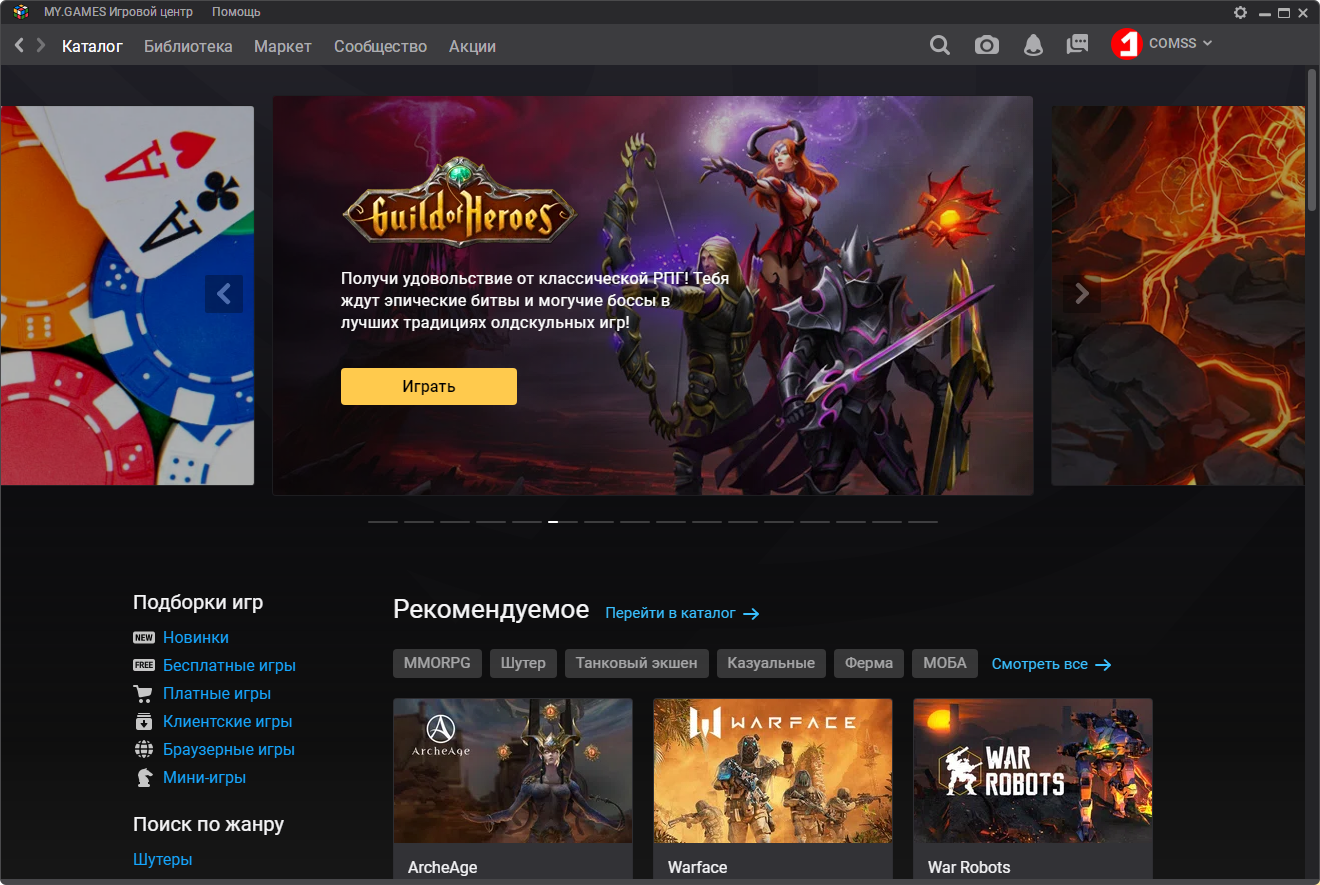Open notifications bell icon
Viewport: 1320px width, 885px height.
1032,45
